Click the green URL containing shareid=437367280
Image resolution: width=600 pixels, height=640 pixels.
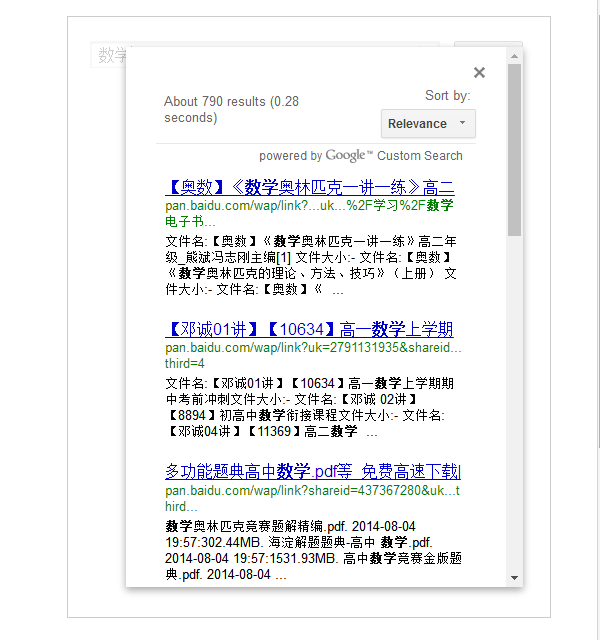pyautogui.click(x=312, y=498)
